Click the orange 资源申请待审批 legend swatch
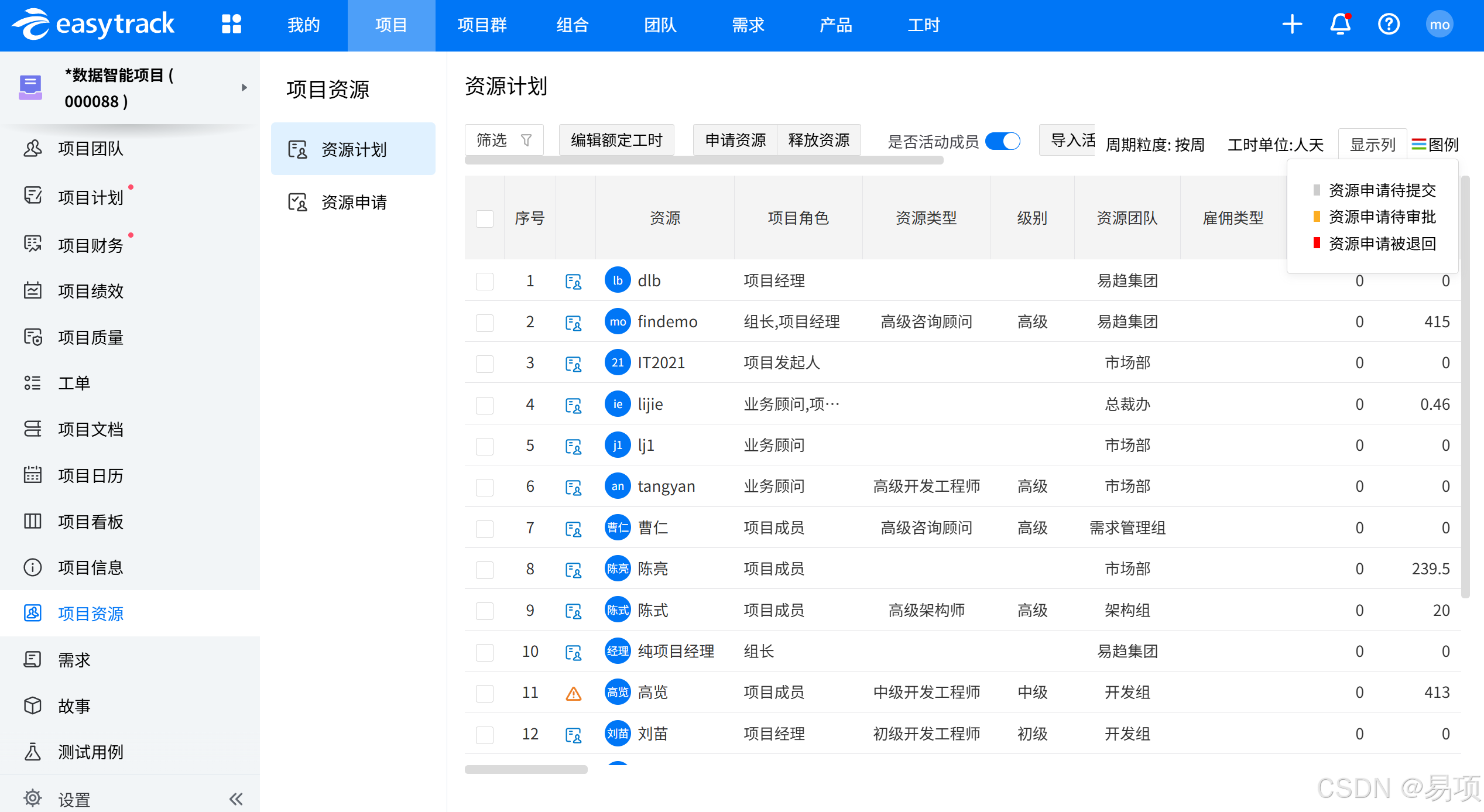The width and height of the screenshot is (1484, 812). pos(1317,217)
